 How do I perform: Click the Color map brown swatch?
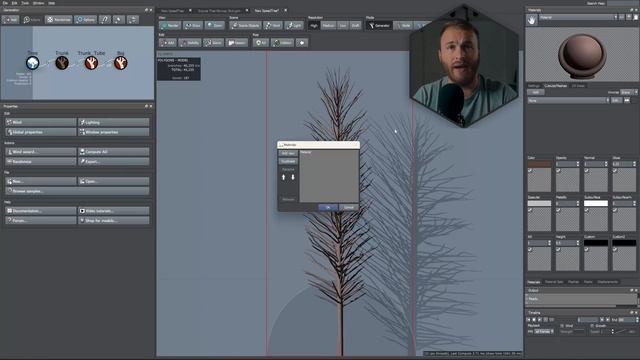pyautogui.click(x=539, y=164)
